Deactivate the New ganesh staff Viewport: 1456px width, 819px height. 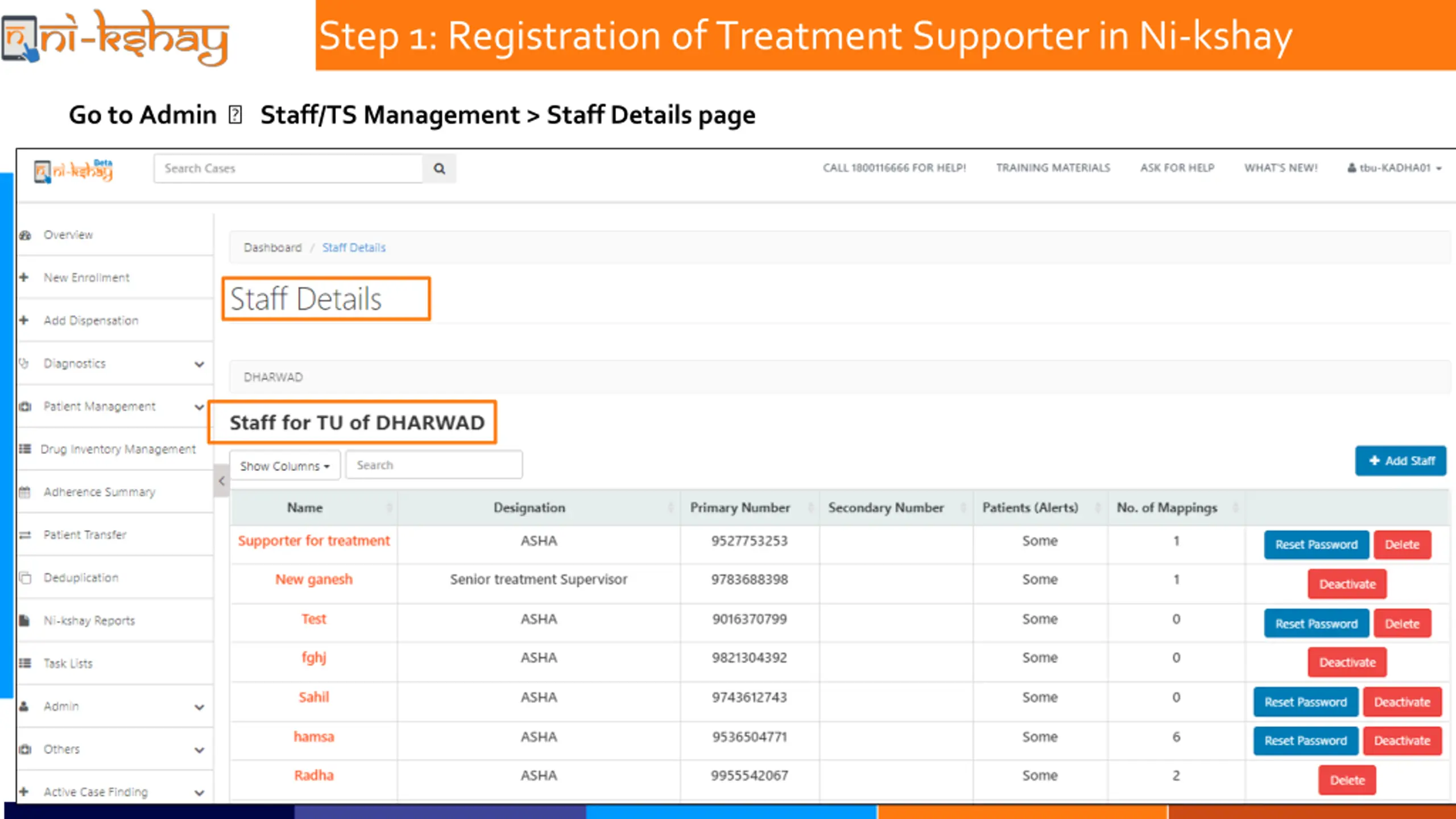click(1347, 584)
